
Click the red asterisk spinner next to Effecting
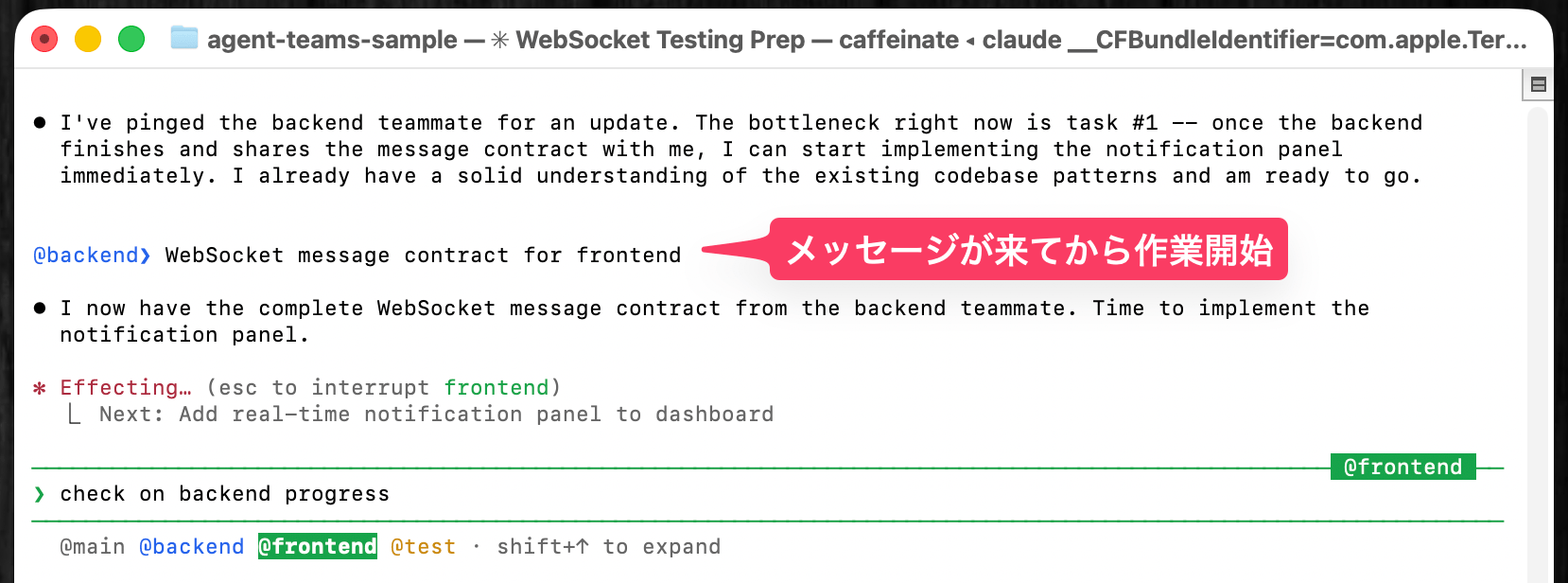pyautogui.click(x=38, y=387)
